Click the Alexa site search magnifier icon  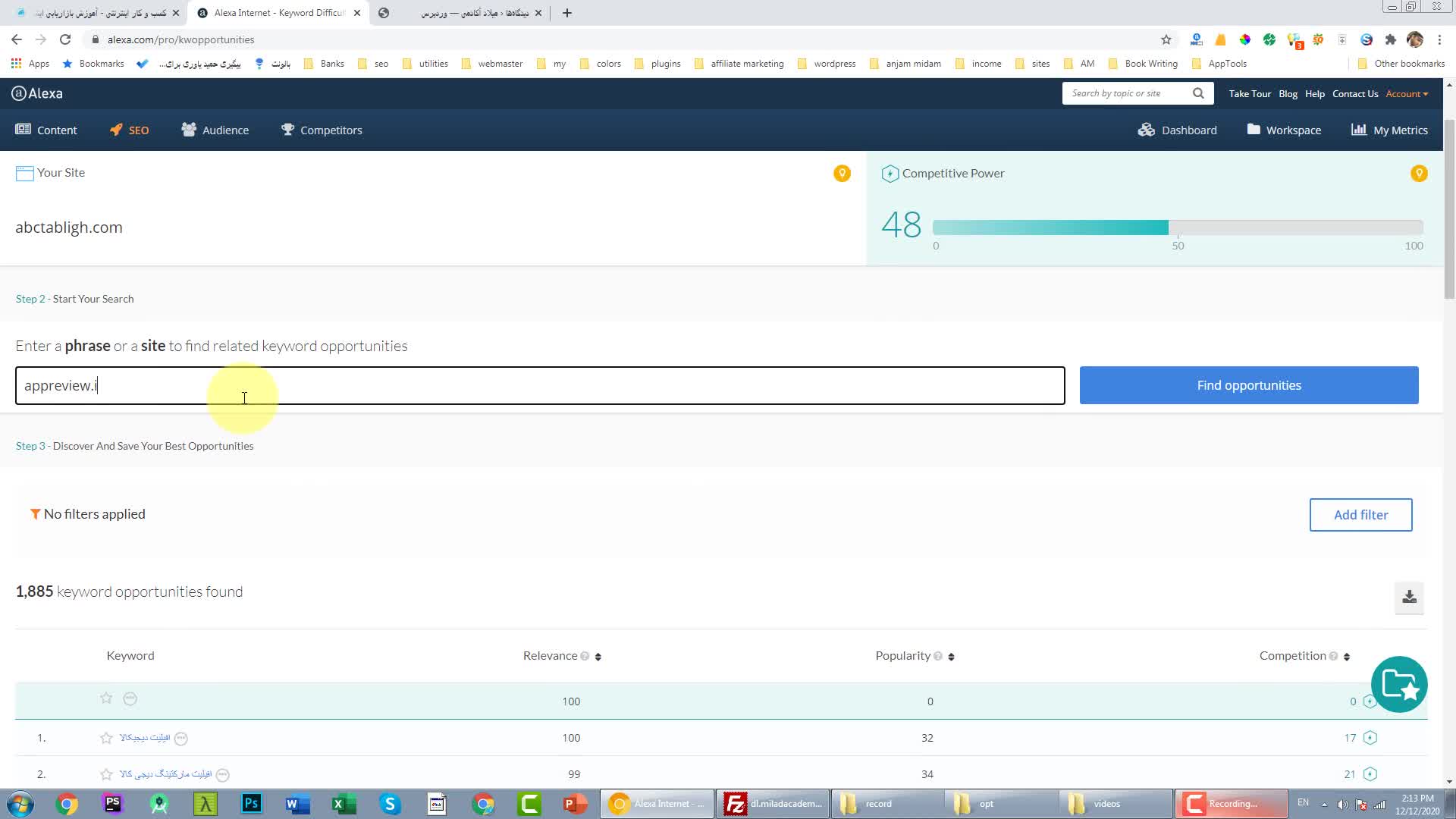1198,93
